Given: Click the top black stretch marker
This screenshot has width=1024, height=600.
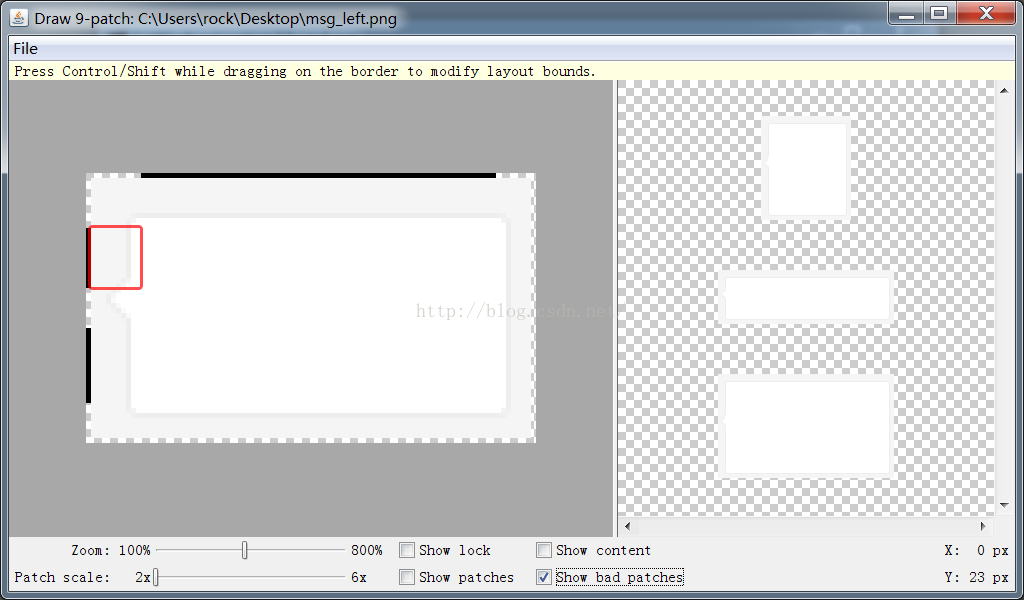Looking at the screenshot, I should [318, 175].
